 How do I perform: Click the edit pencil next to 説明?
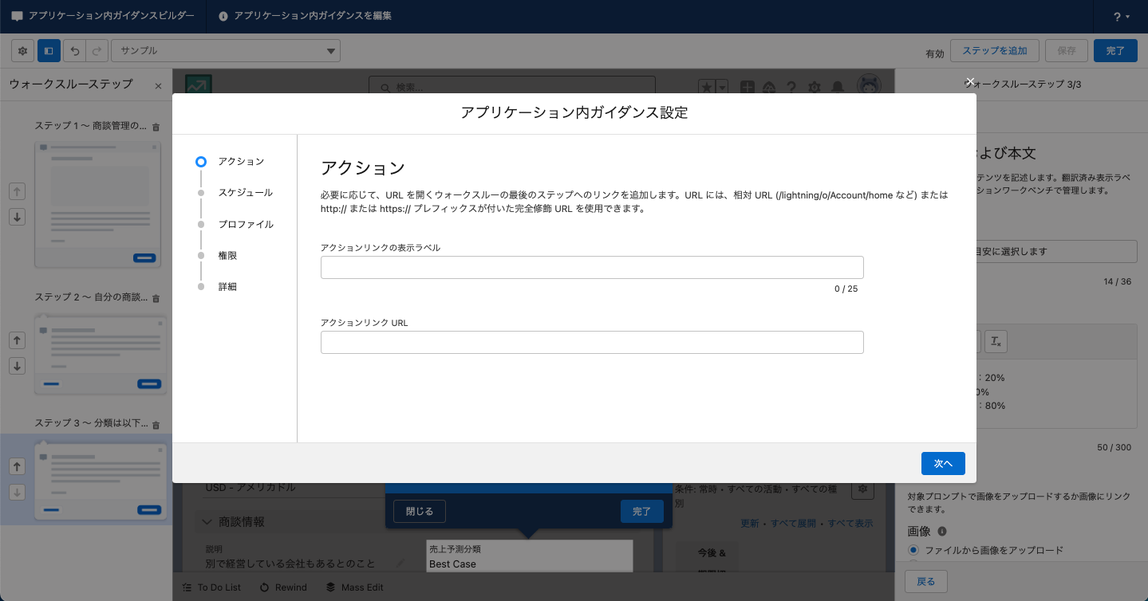(x=400, y=563)
